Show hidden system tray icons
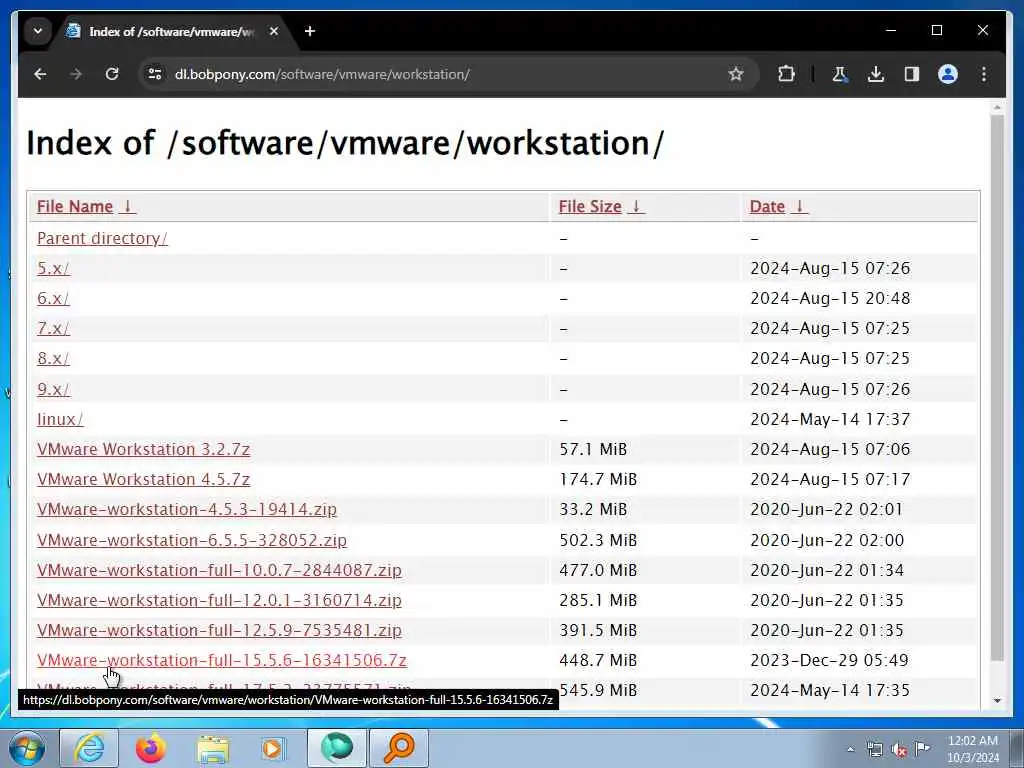 click(x=850, y=749)
